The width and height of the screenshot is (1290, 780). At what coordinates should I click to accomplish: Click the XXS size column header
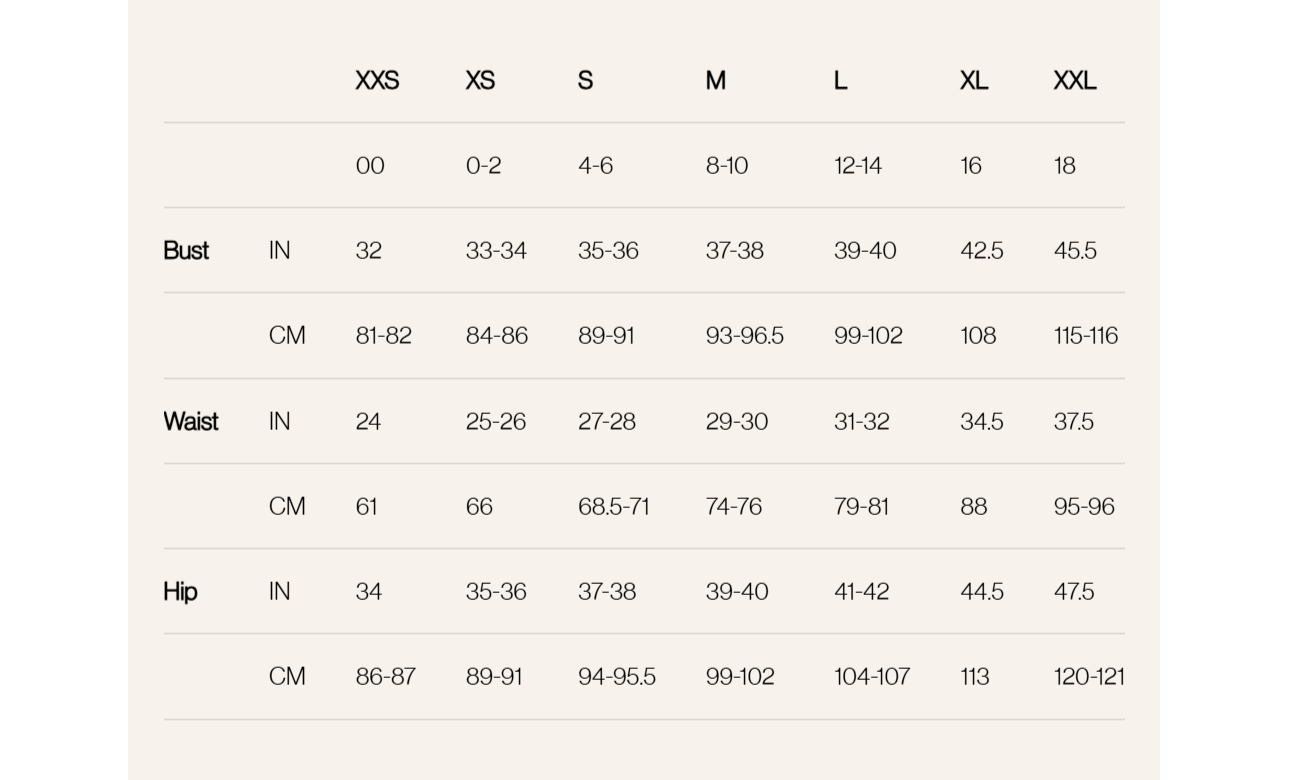377,81
